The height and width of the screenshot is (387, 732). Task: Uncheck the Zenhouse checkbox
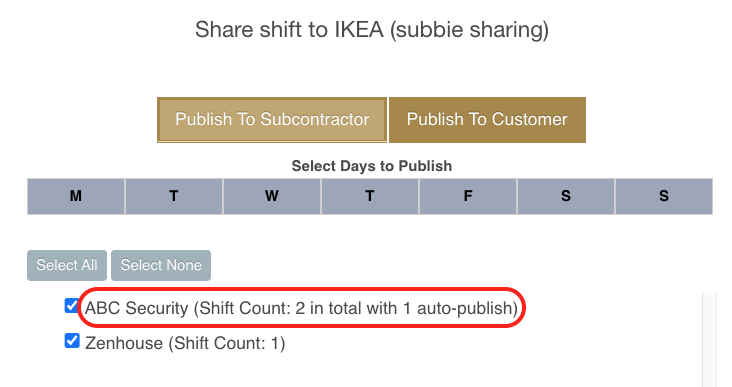pos(72,341)
